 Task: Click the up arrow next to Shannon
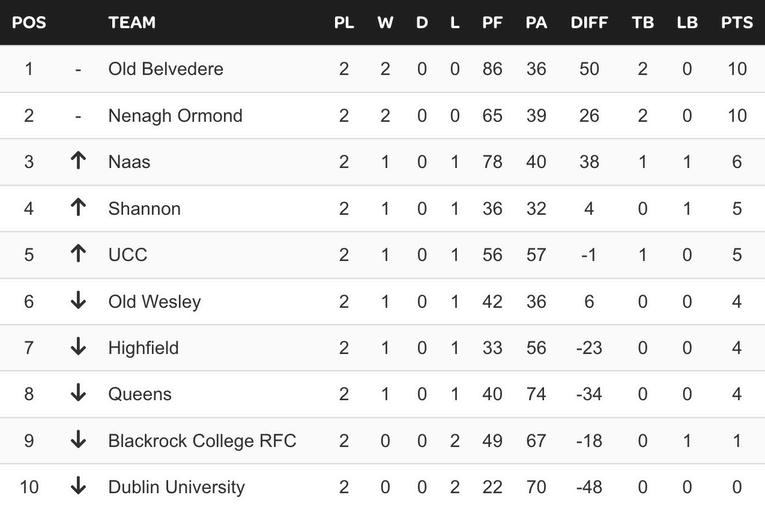click(x=78, y=207)
